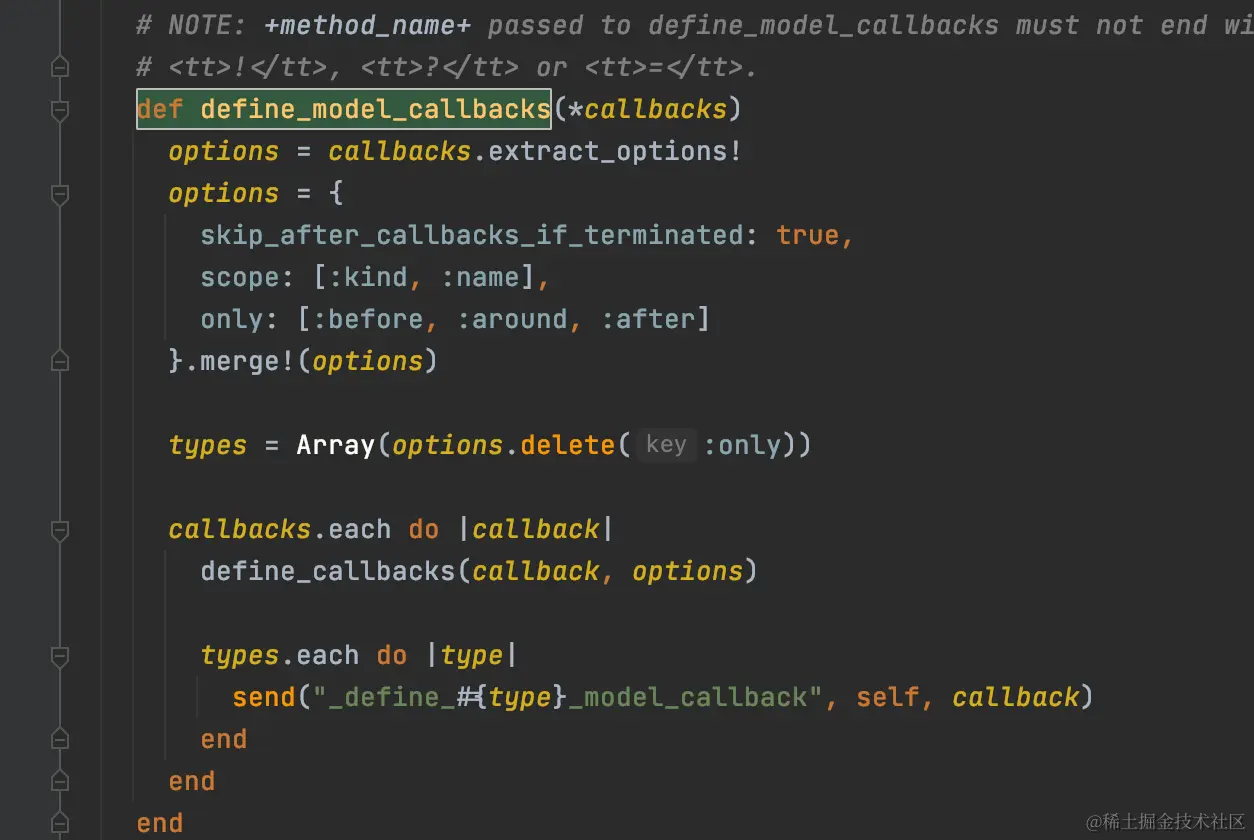Click the extract_options! method call

[x=615, y=151]
